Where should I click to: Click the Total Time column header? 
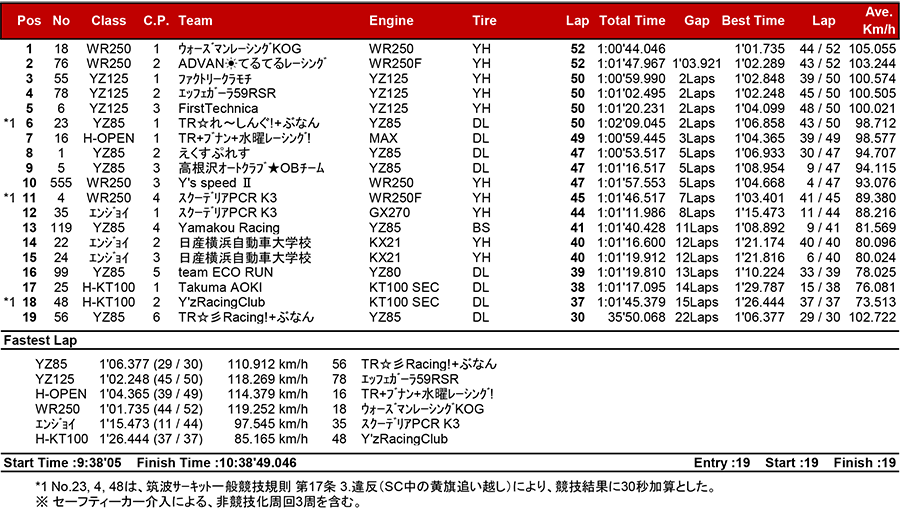click(x=632, y=20)
